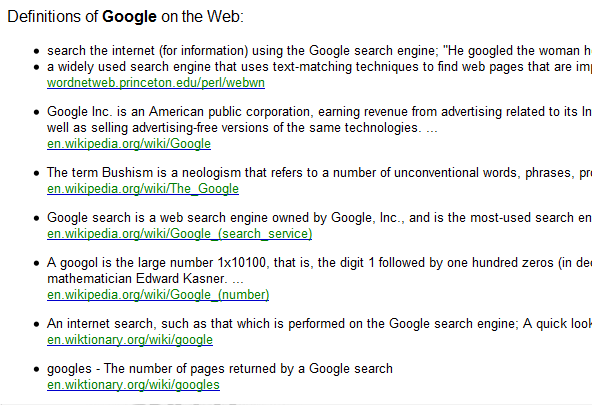Visit the Google_(search_service) Wikipedia link
The height and width of the screenshot is (405, 592).
tap(179, 233)
